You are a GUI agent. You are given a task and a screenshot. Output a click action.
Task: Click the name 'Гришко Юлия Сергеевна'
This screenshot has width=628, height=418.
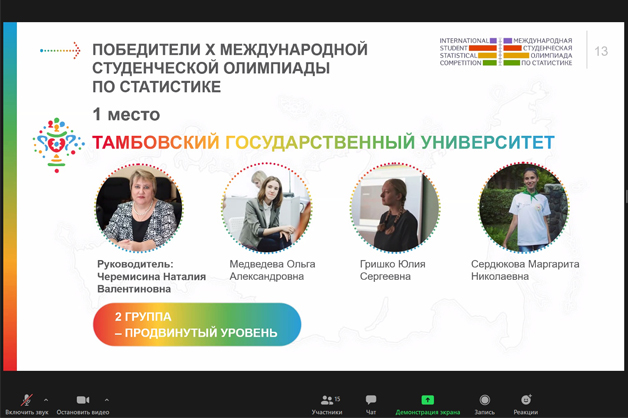[392, 270]
